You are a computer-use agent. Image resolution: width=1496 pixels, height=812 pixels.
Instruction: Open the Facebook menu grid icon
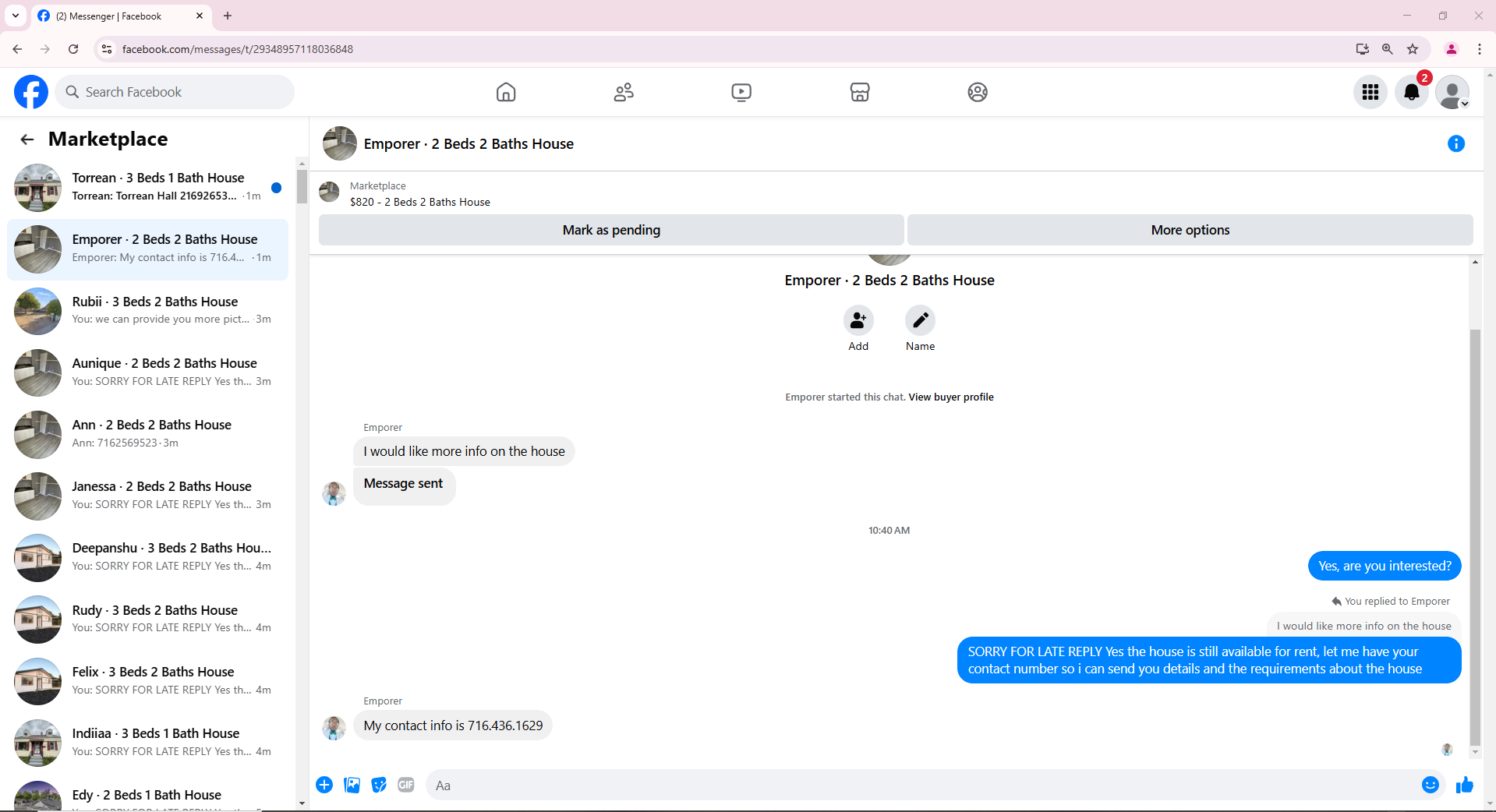pyautogui.click(x=1370, y=92)
